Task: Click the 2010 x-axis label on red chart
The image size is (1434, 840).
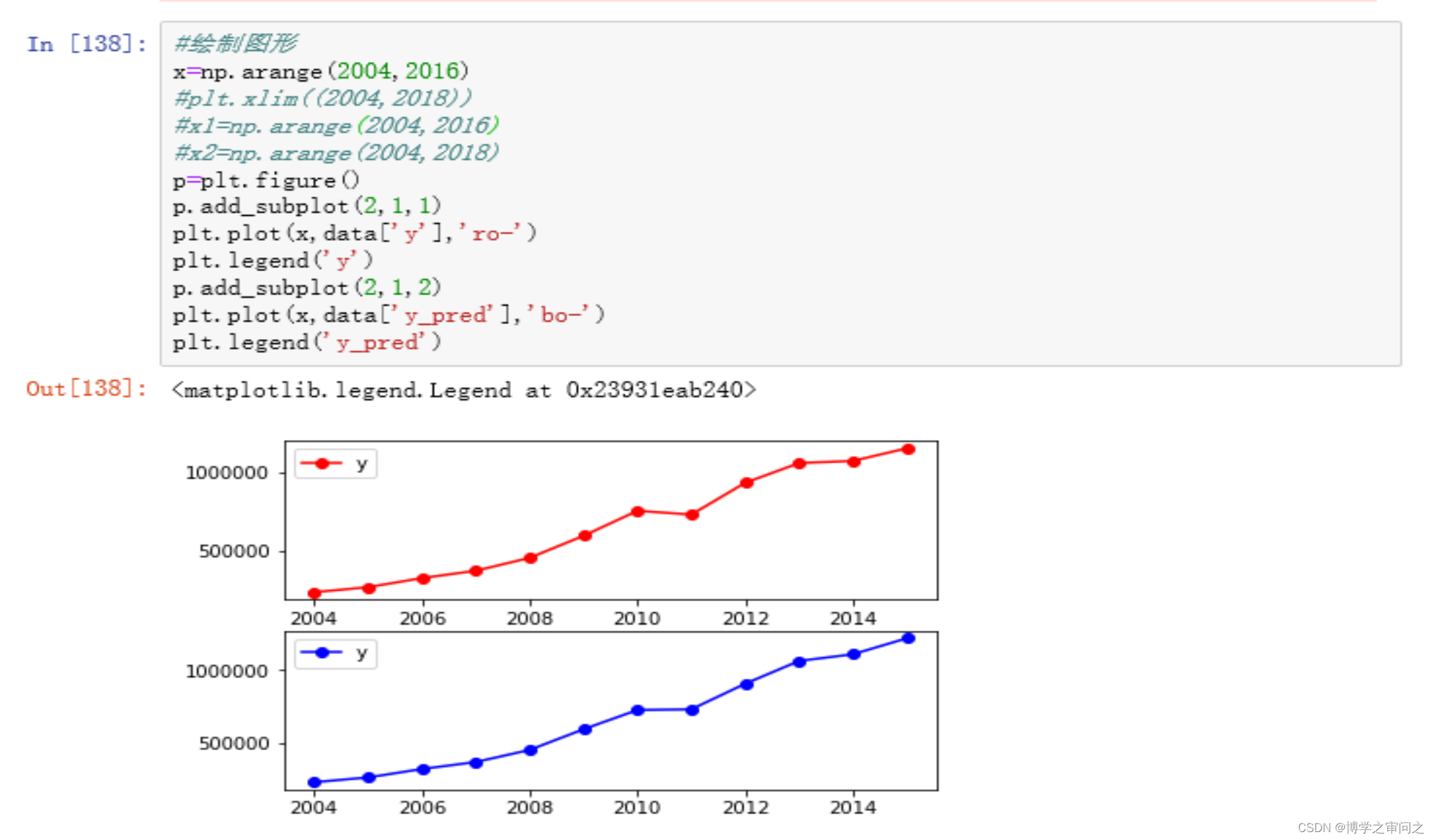Action: point(637,618)
